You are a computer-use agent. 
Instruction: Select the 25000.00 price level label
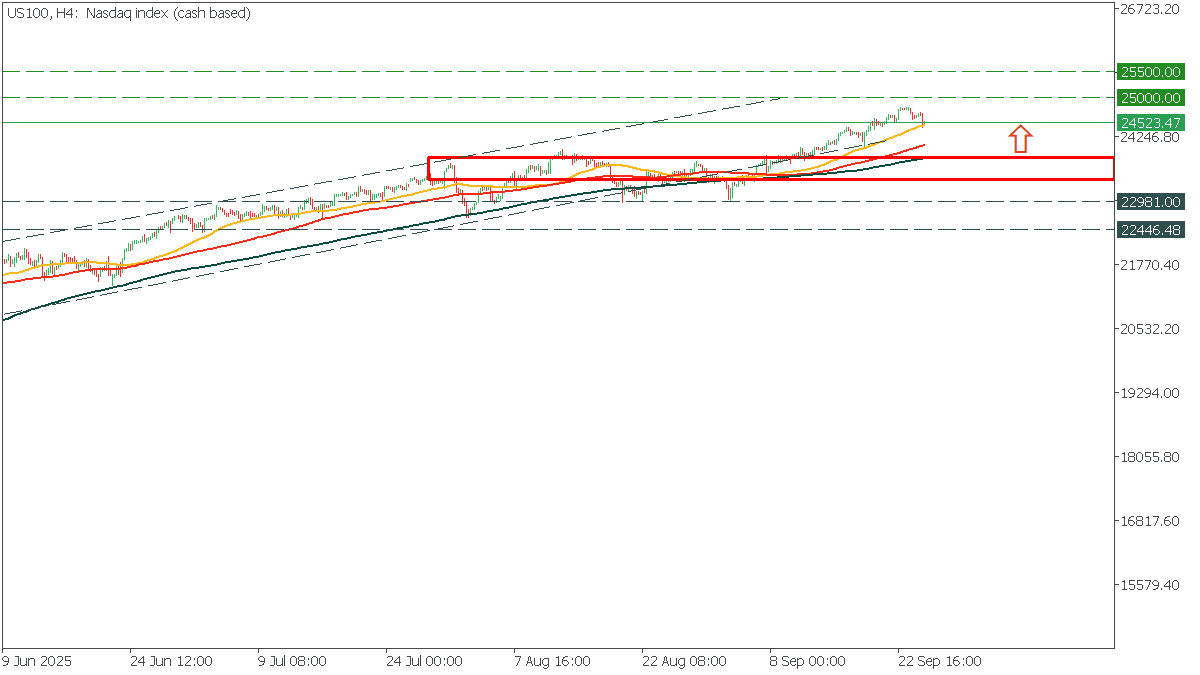(1150, 97)
